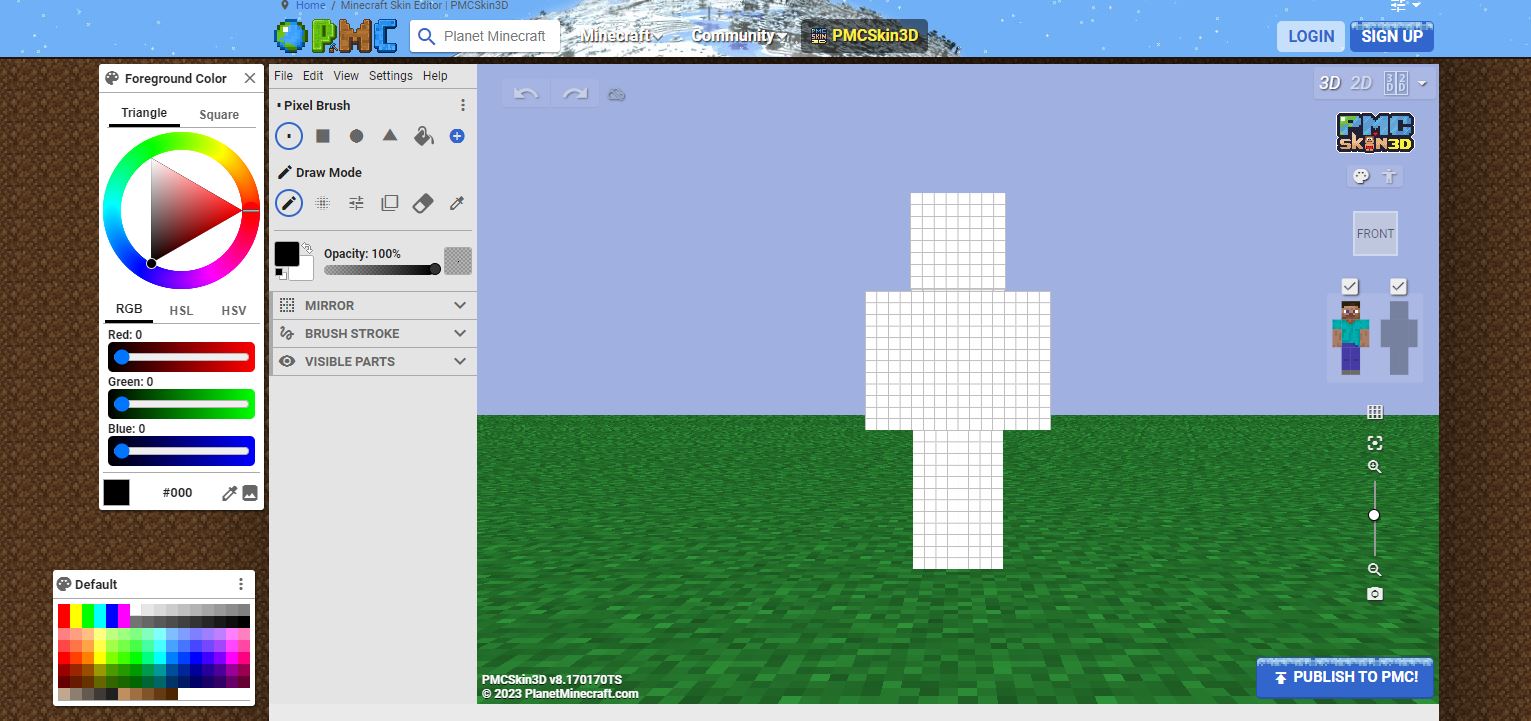Switch to 3D view mode

[1329, 83]
